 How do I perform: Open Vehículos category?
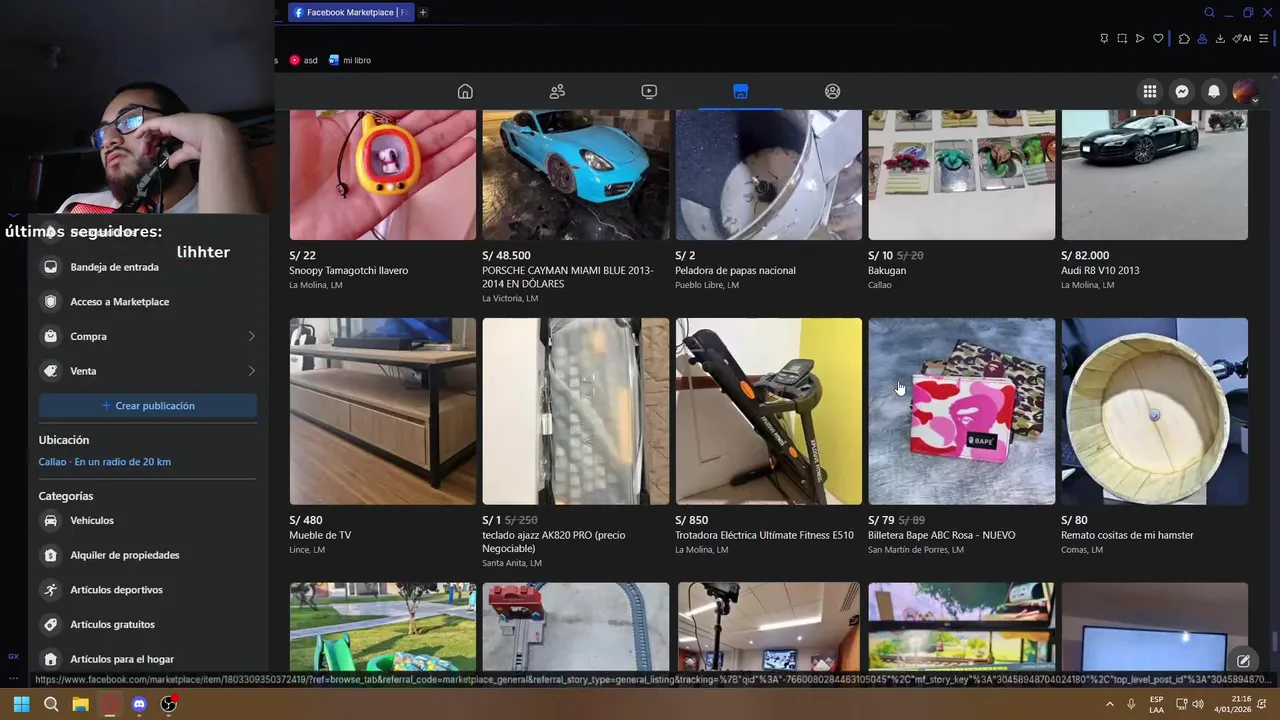(x=148, y=520)
